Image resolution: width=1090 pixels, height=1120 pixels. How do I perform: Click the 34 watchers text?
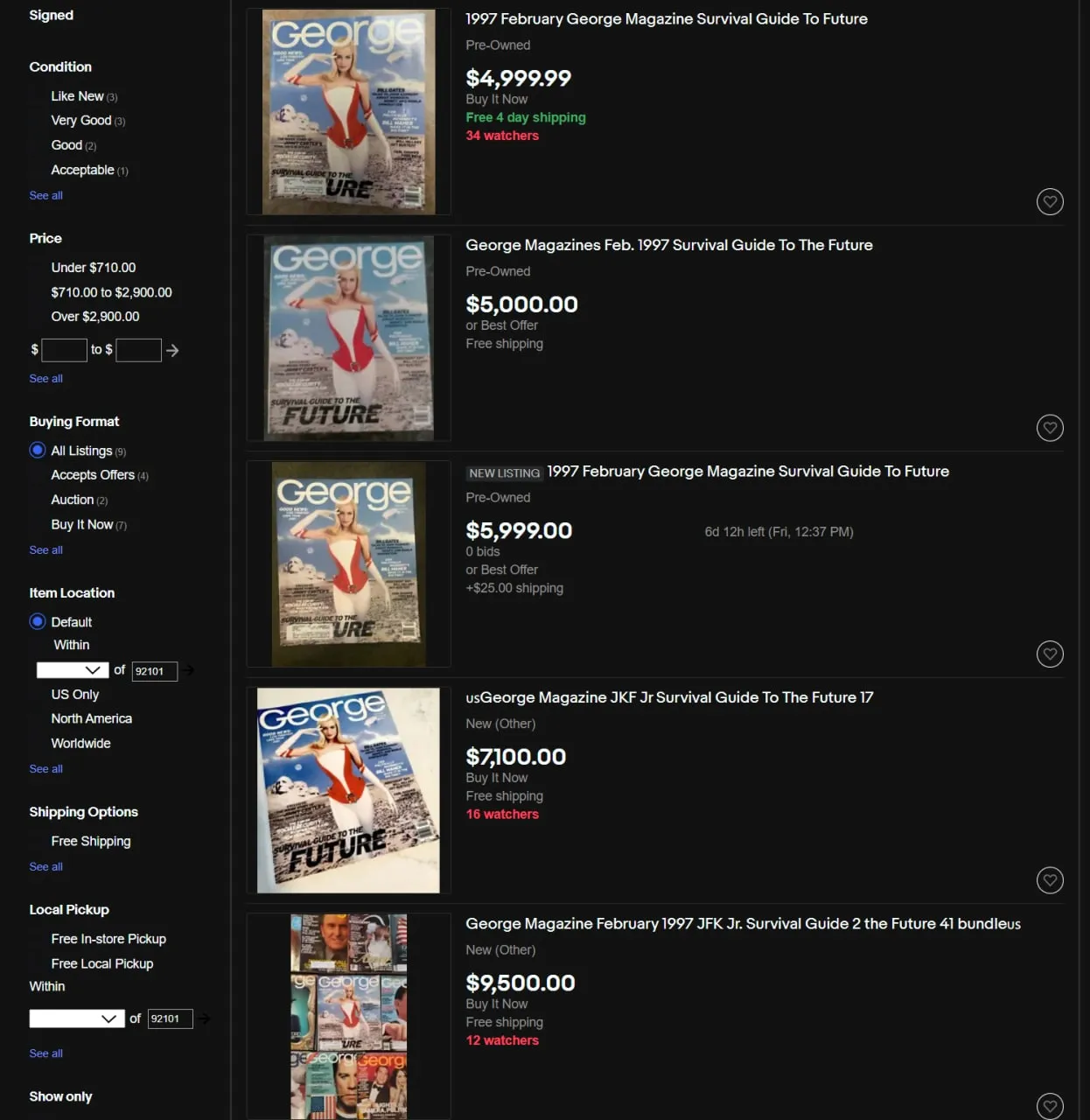click(502, 136)
